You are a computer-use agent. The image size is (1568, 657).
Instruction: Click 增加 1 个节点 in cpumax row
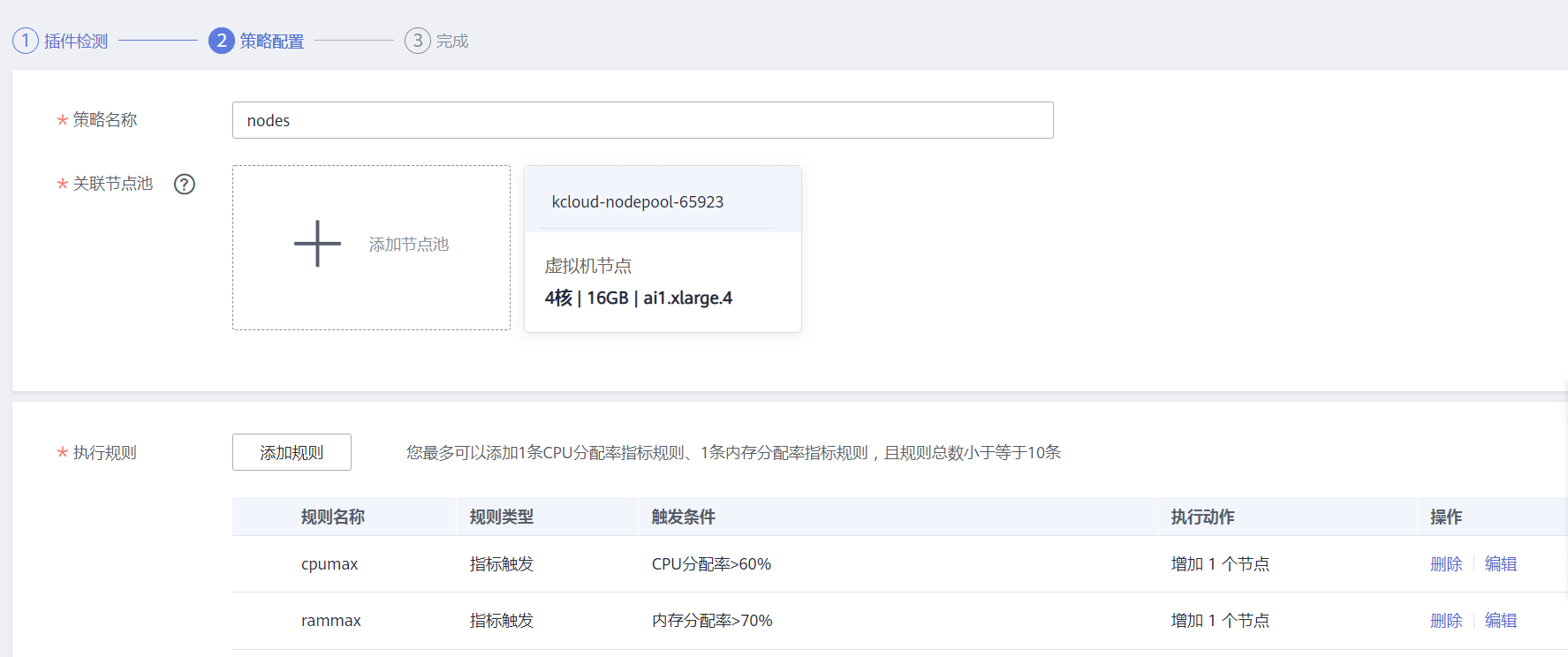pyautogui.click(x=1220, y=564)
